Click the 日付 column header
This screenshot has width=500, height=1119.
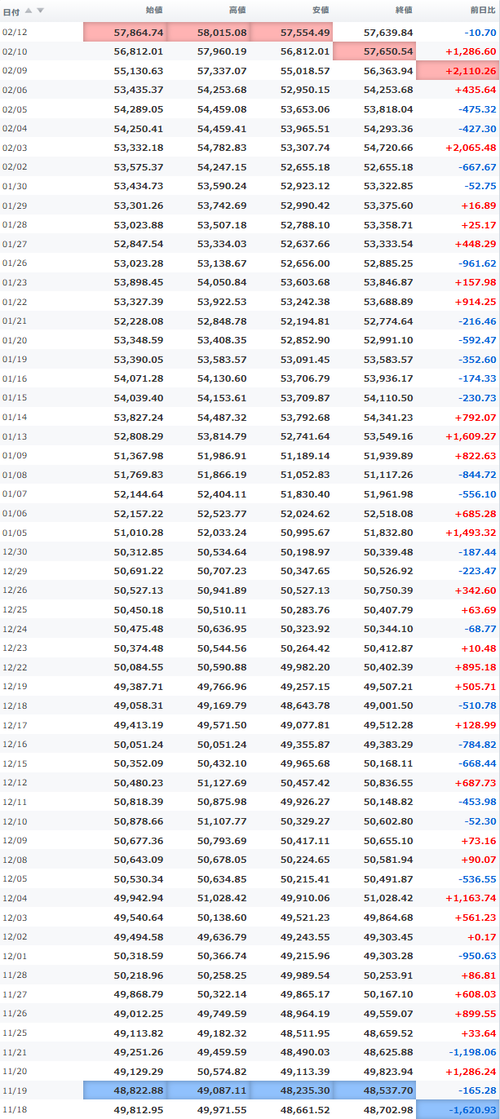coord(11,11)
